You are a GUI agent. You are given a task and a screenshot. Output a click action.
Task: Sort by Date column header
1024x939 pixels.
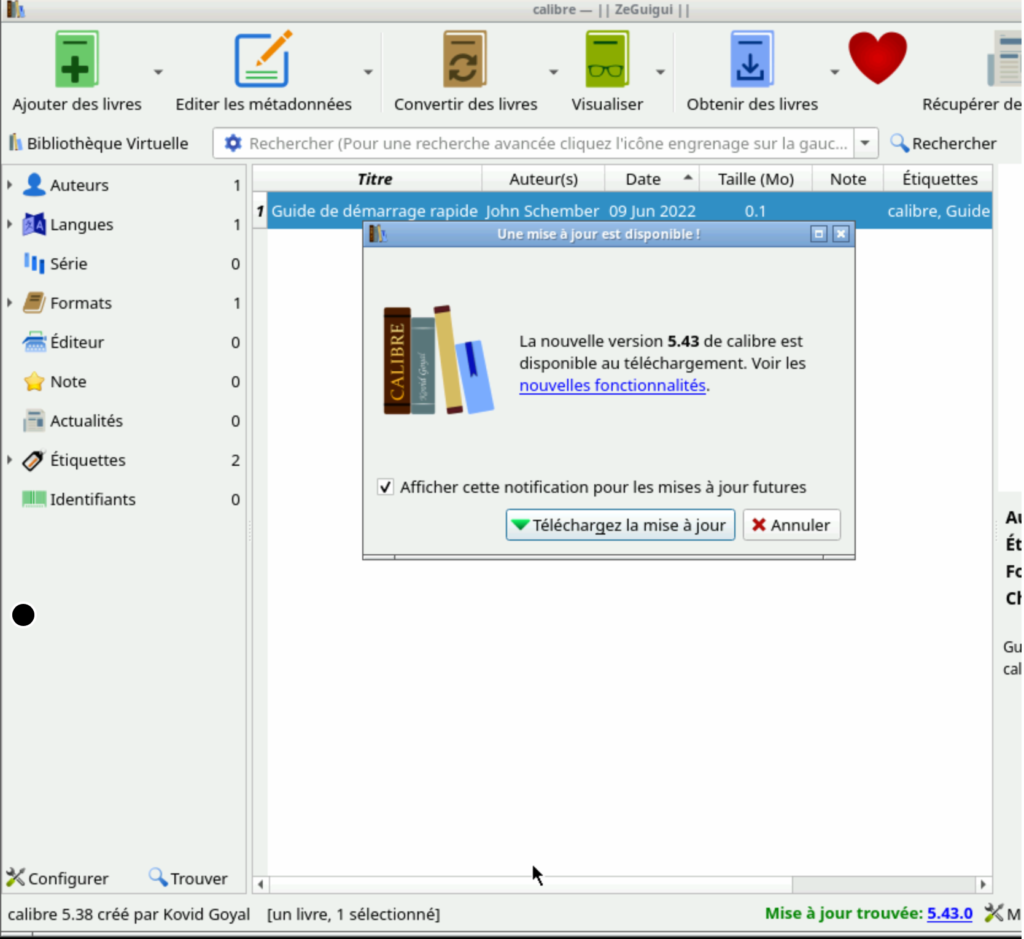tap(652, 179)
